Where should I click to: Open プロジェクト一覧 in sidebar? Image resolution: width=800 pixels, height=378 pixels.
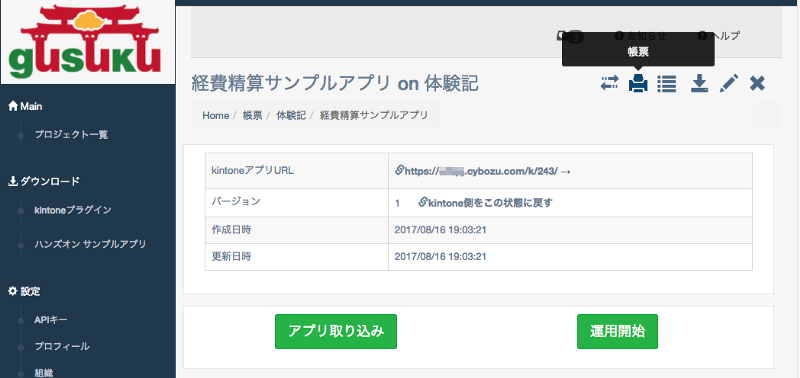pos(71,135)
